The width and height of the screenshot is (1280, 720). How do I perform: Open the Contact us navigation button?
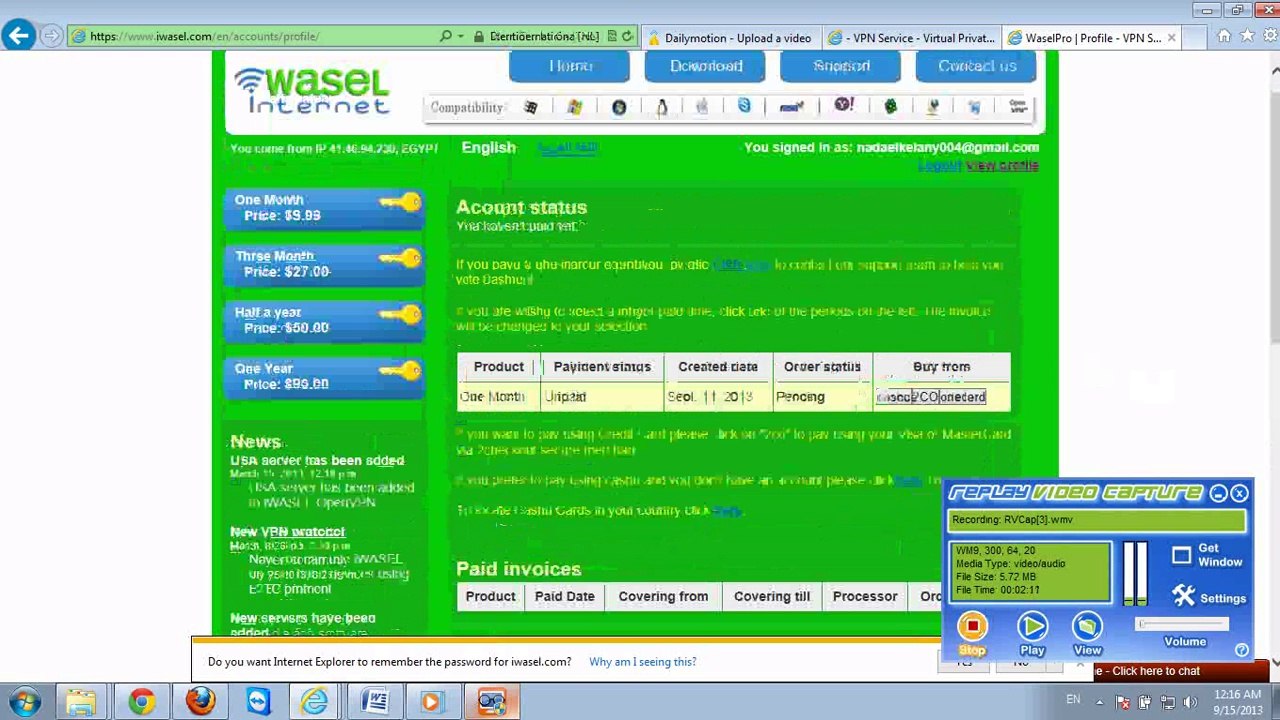[x=977, y=66]
